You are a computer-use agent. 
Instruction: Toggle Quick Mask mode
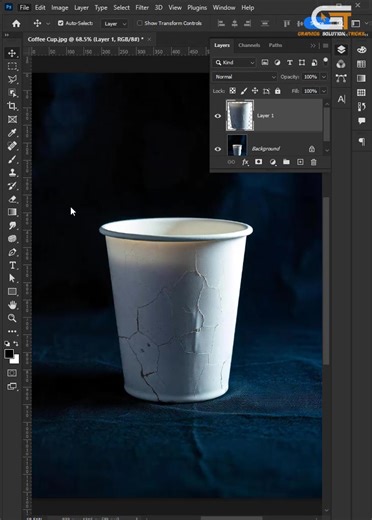click(x=12, y=373)
